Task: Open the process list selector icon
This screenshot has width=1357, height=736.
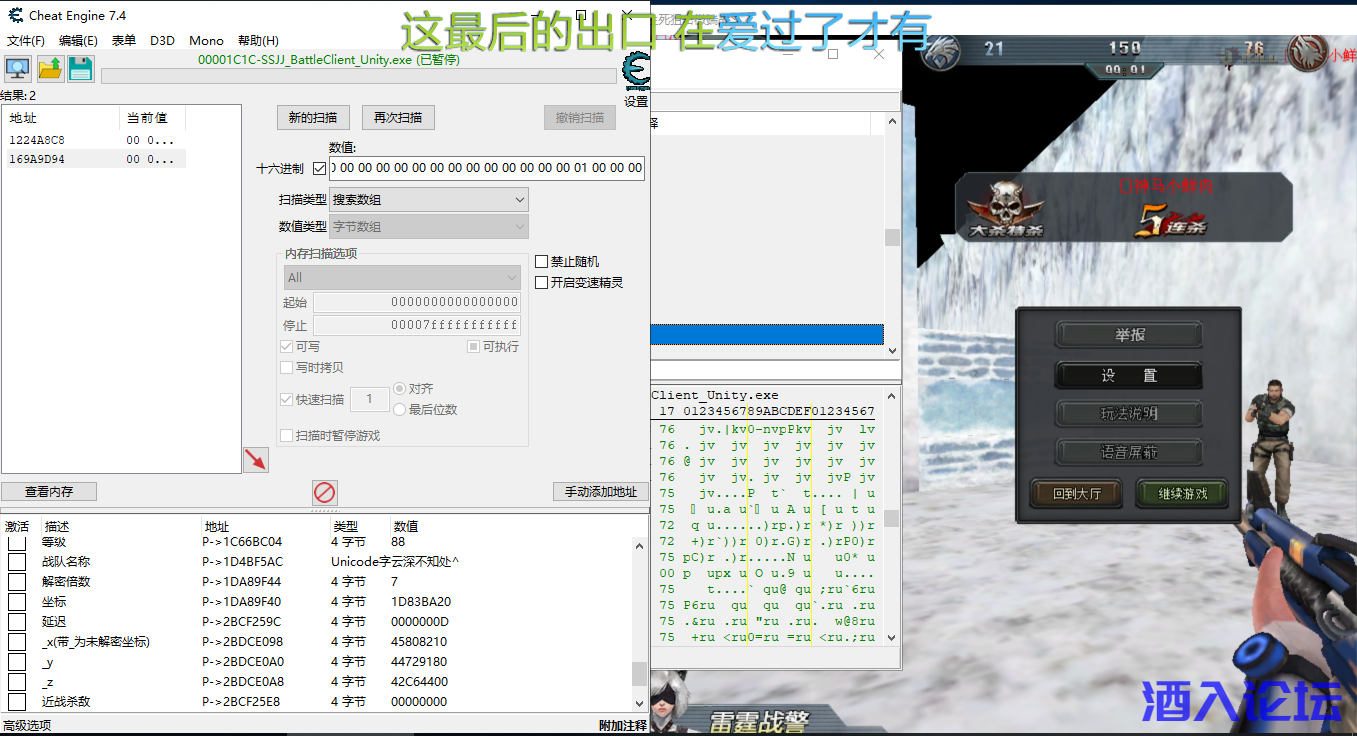Action: pos(16,68)
